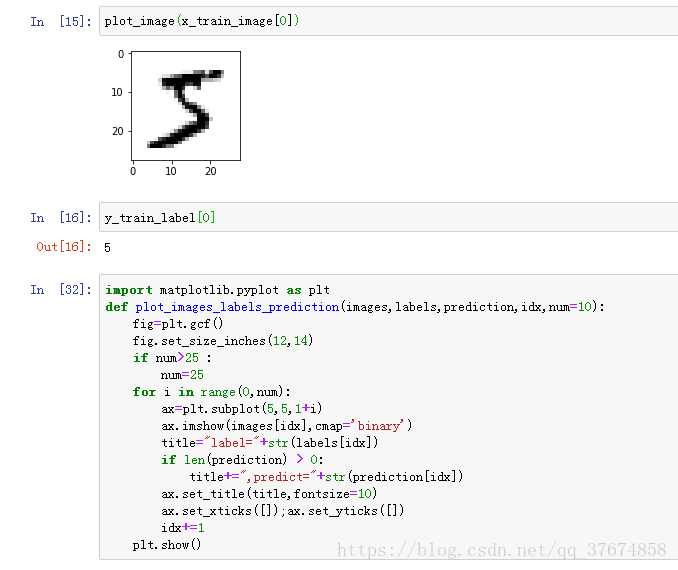Screen dimensions: 678x570
Task: Click the 'def plot_images_labels_prediction' function definition line
Action: [x=355, y=307]
